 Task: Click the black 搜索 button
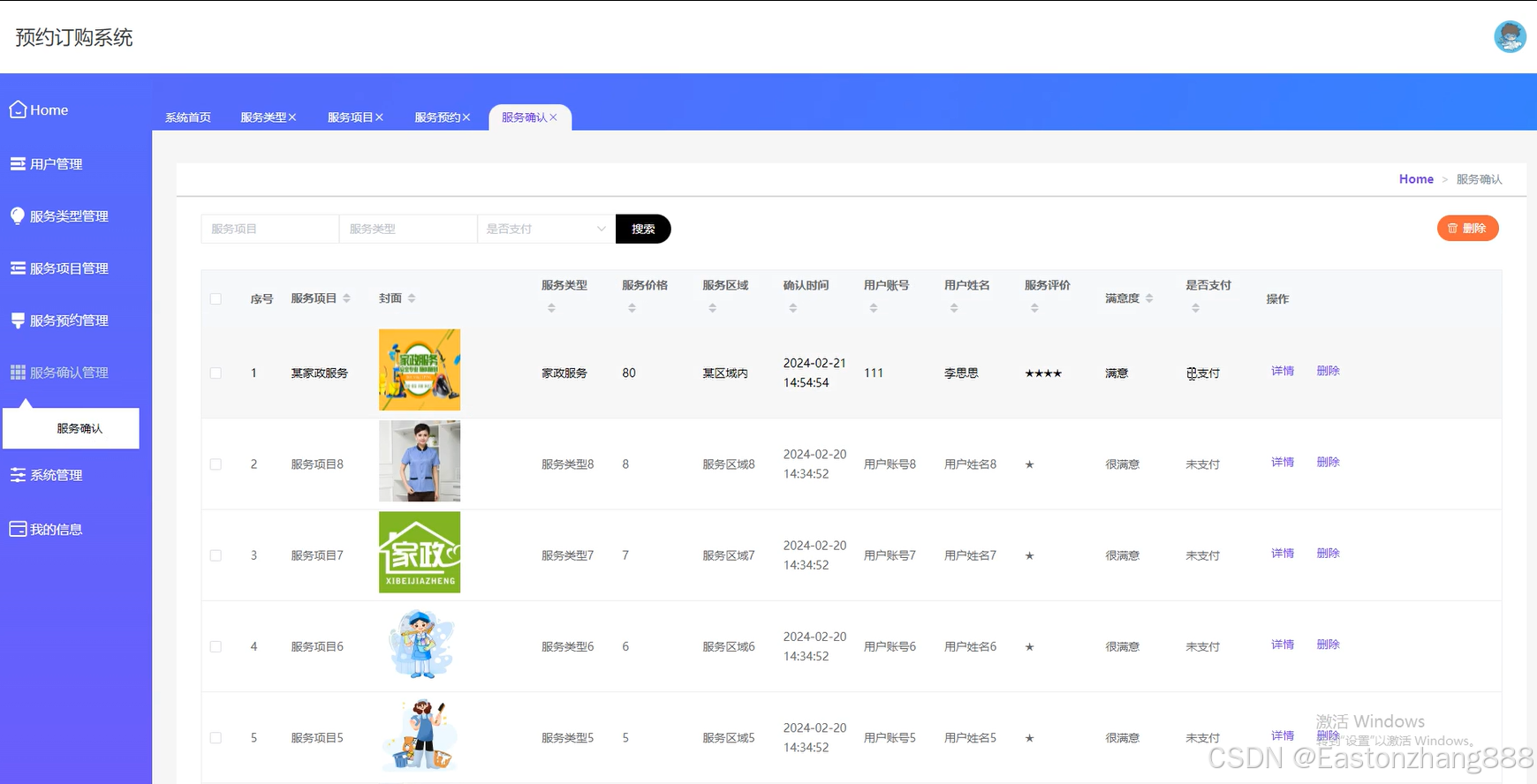pyautogui.click(x=643, y=229)
